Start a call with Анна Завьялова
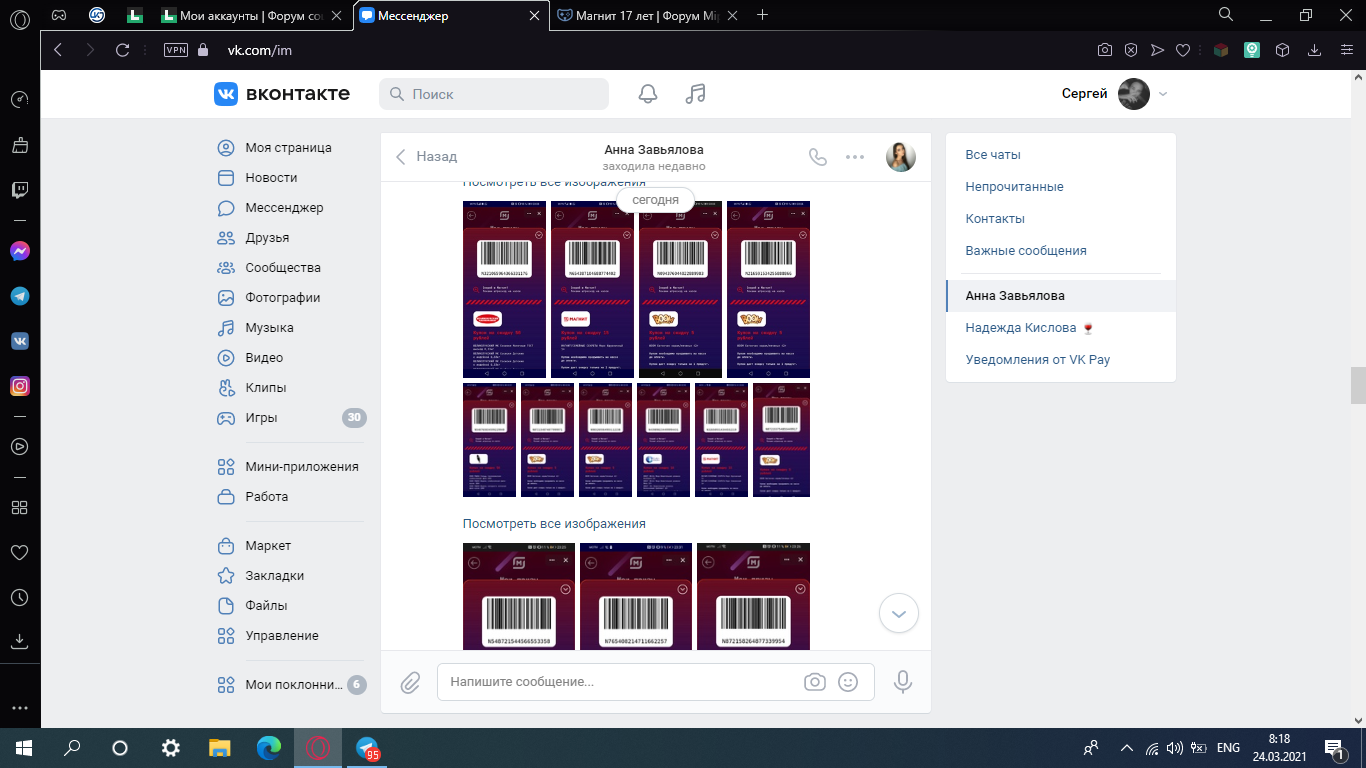The image size is (1366, 768). [x=818, y=156]
